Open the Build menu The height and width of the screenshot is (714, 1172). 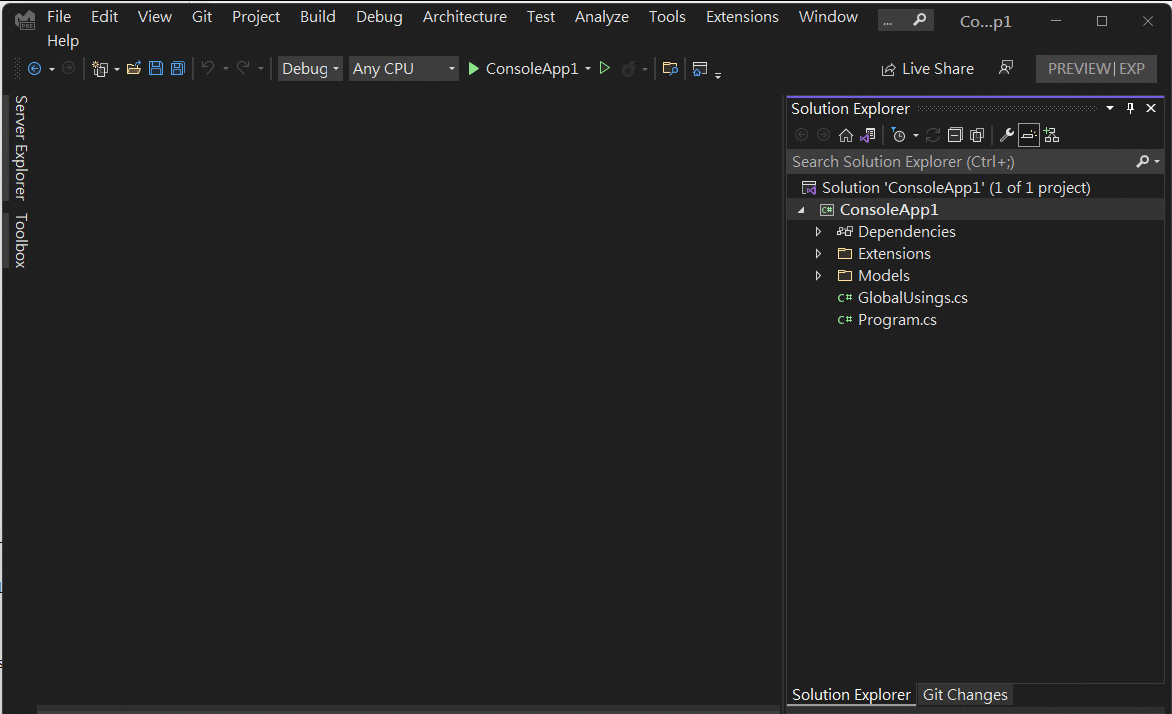click(318, 16)
